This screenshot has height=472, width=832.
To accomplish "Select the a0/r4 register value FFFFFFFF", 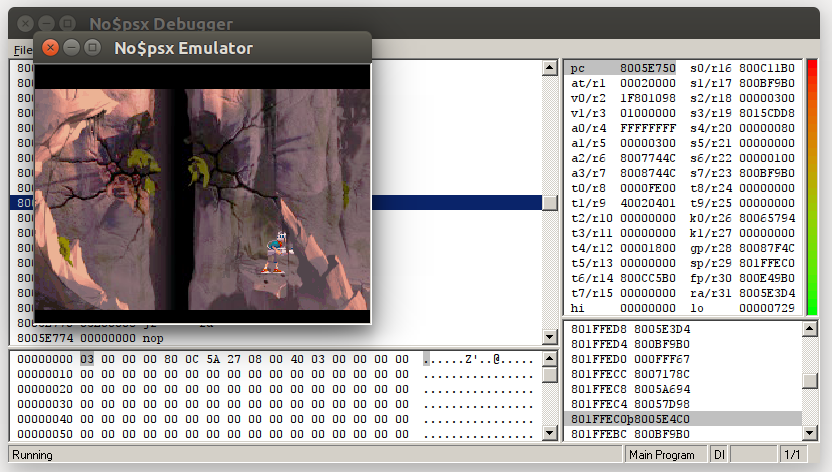I will tap(648, 128).
